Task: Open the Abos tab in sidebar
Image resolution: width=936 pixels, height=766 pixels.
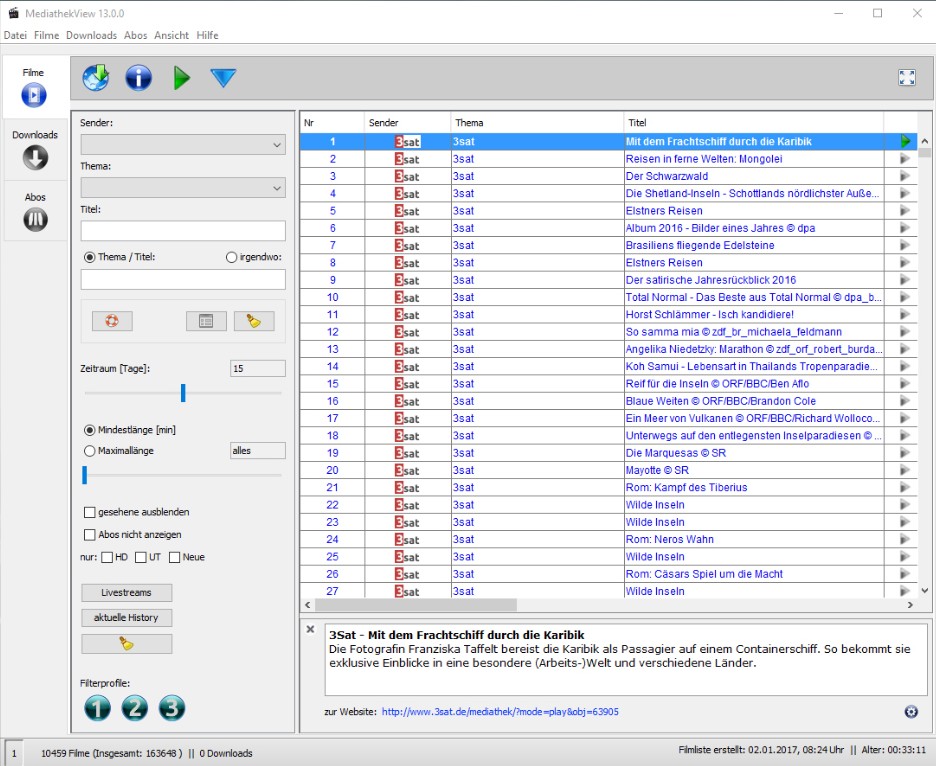Action: (x=35, y=212)
